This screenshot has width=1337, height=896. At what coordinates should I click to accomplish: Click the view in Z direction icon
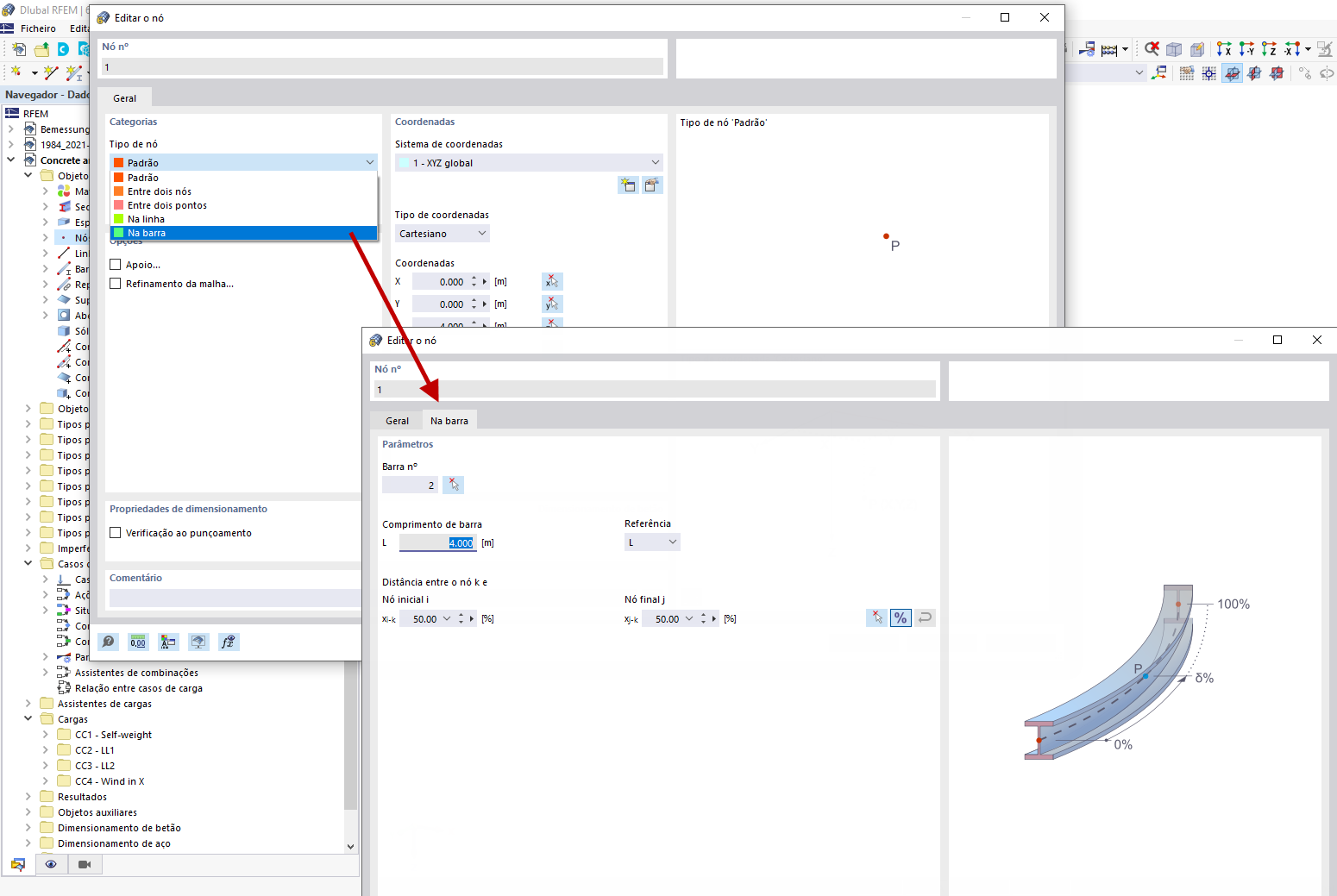pos(1269,49)
